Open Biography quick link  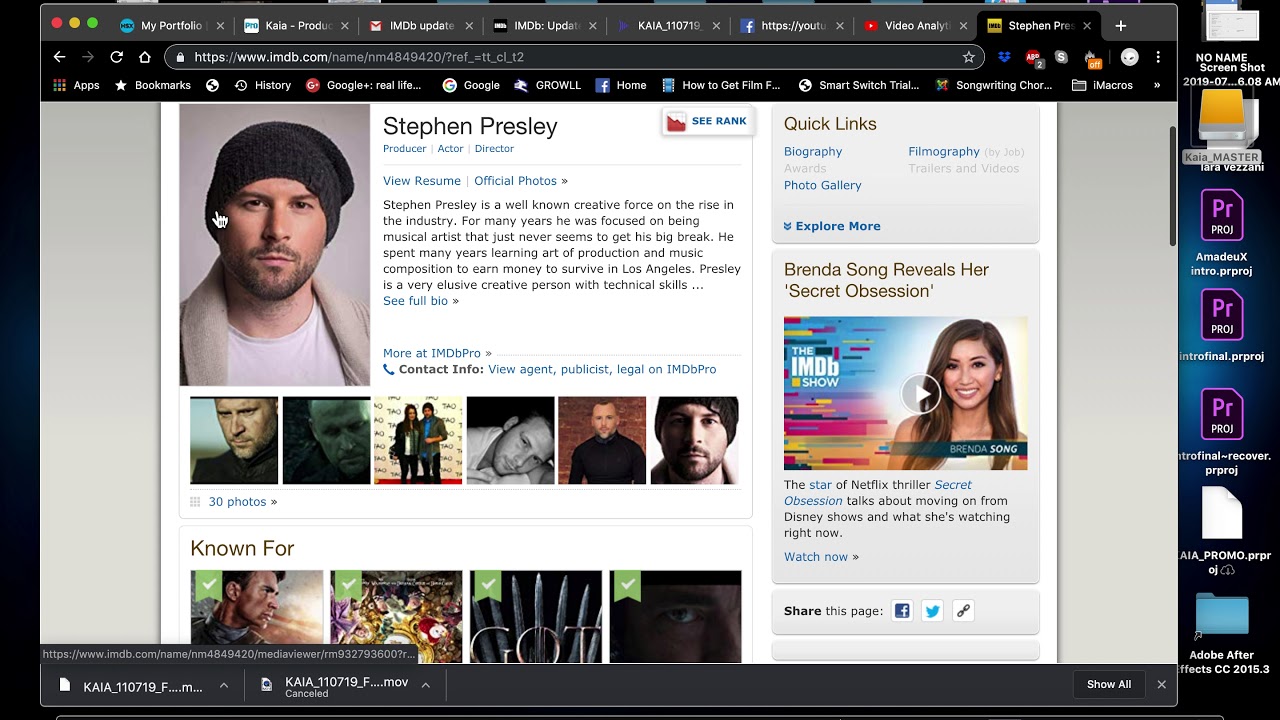[813, 152]
